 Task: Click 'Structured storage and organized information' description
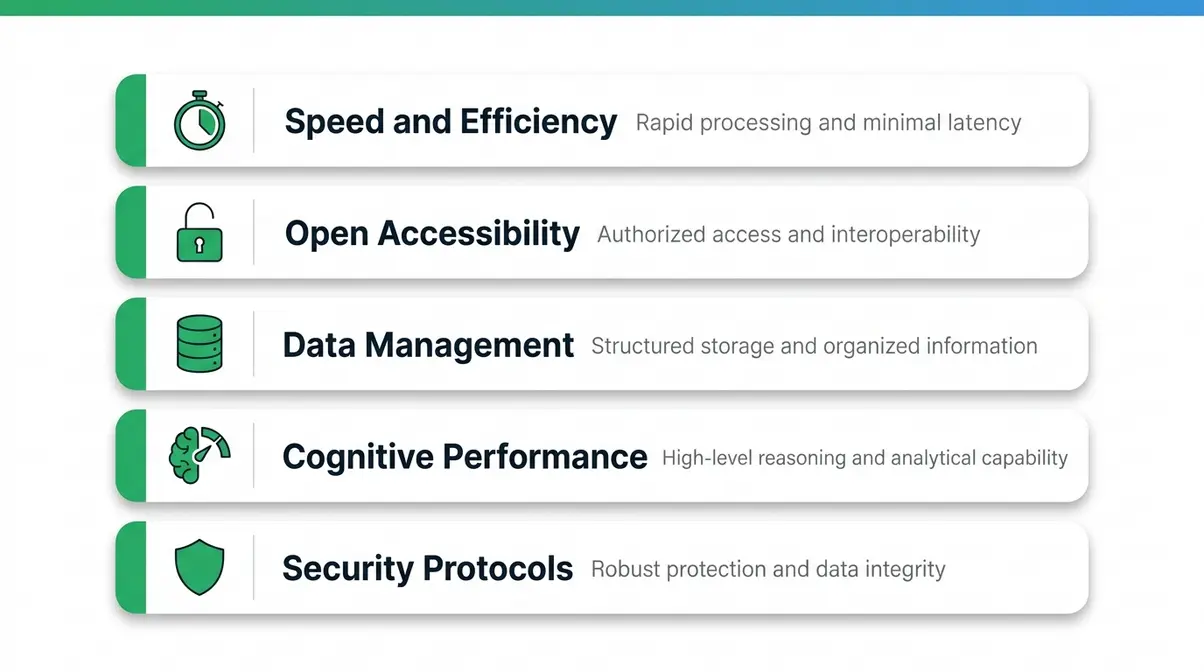coord(815,347)
